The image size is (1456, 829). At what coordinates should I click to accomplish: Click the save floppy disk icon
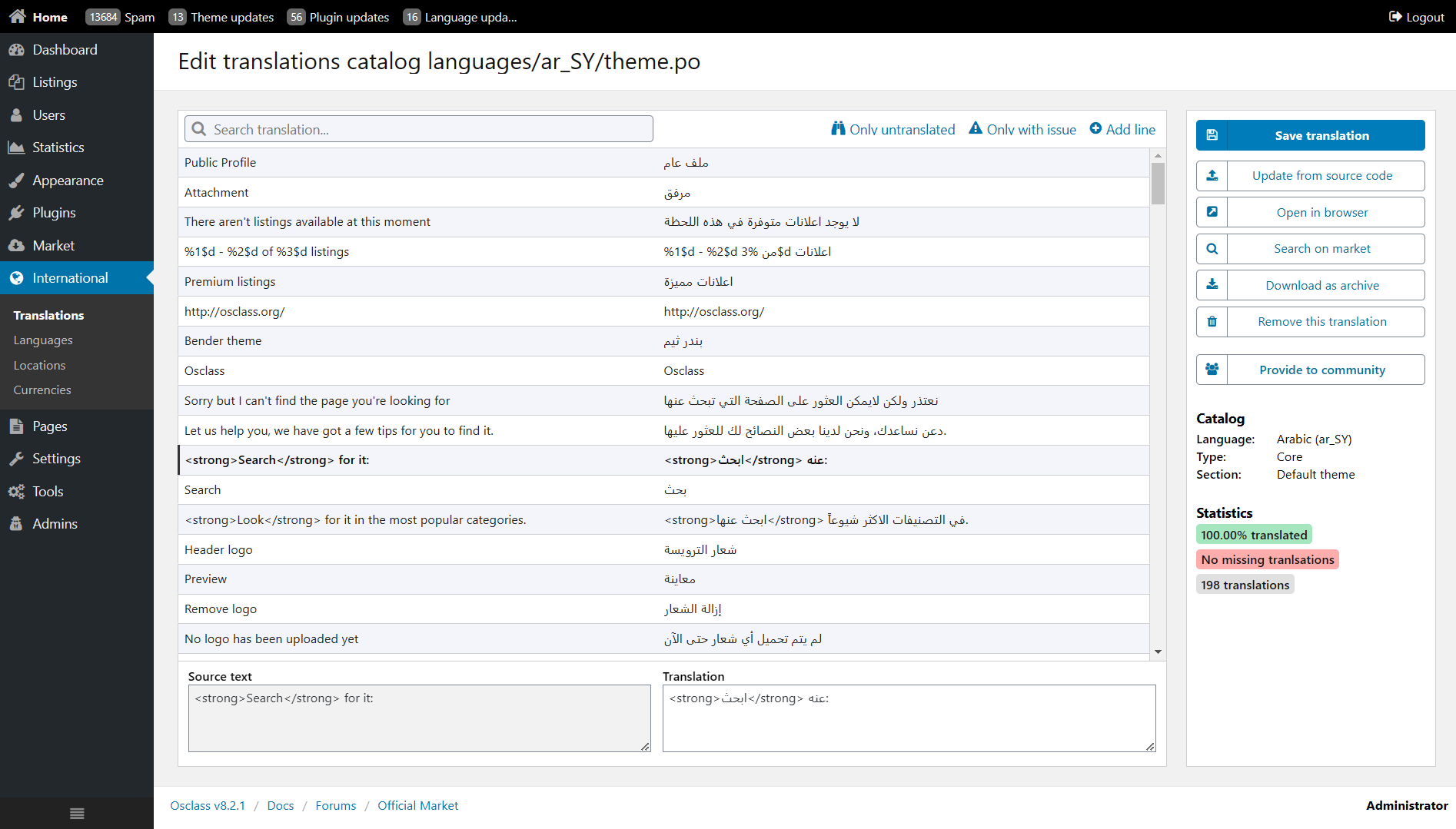pos(1212,135)
